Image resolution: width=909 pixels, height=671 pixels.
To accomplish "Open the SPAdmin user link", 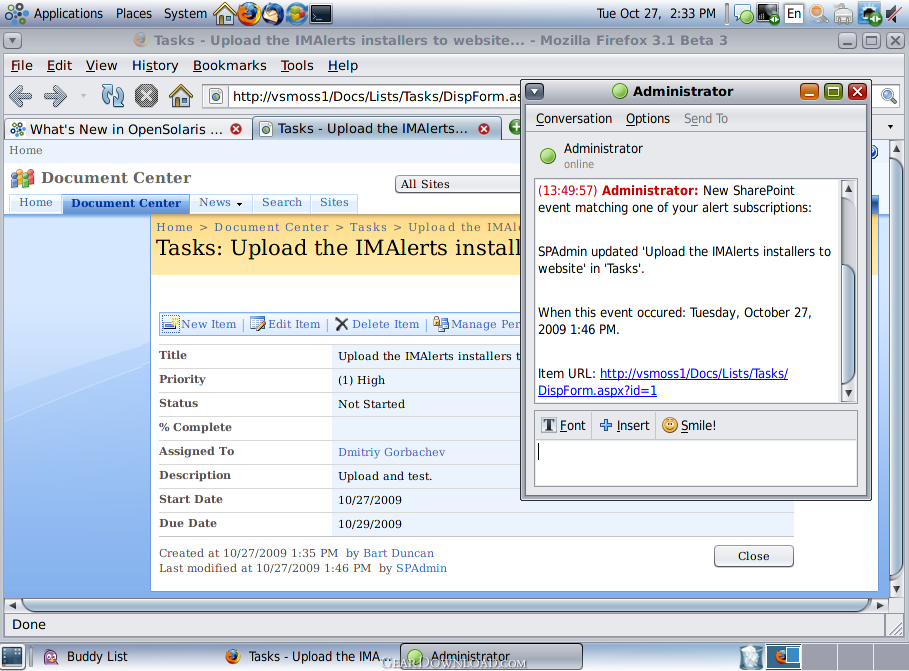I will tap(421, 568).
